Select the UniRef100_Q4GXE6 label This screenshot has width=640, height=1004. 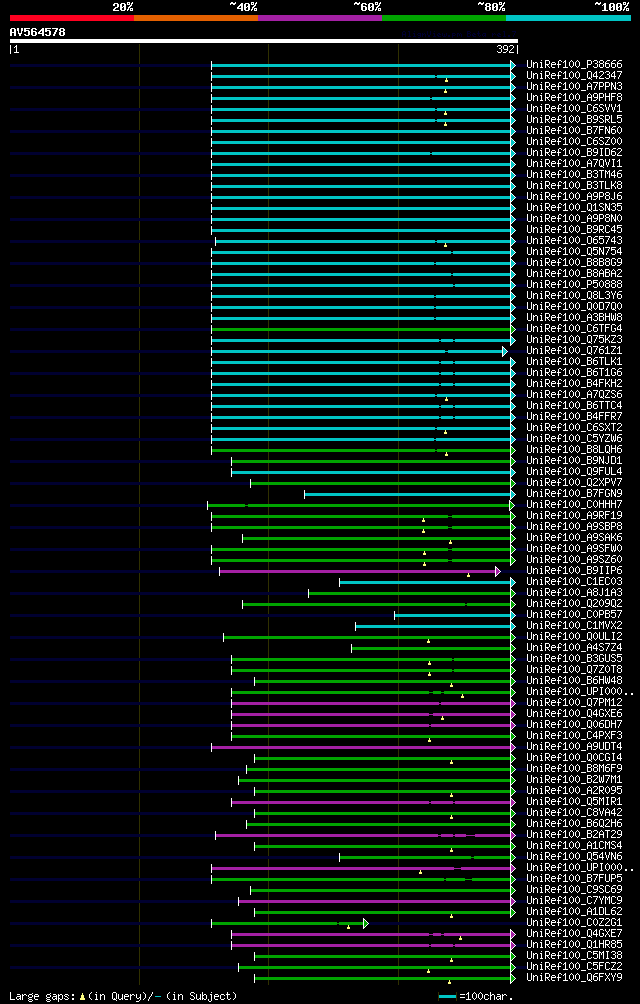(x=574, y=713)
